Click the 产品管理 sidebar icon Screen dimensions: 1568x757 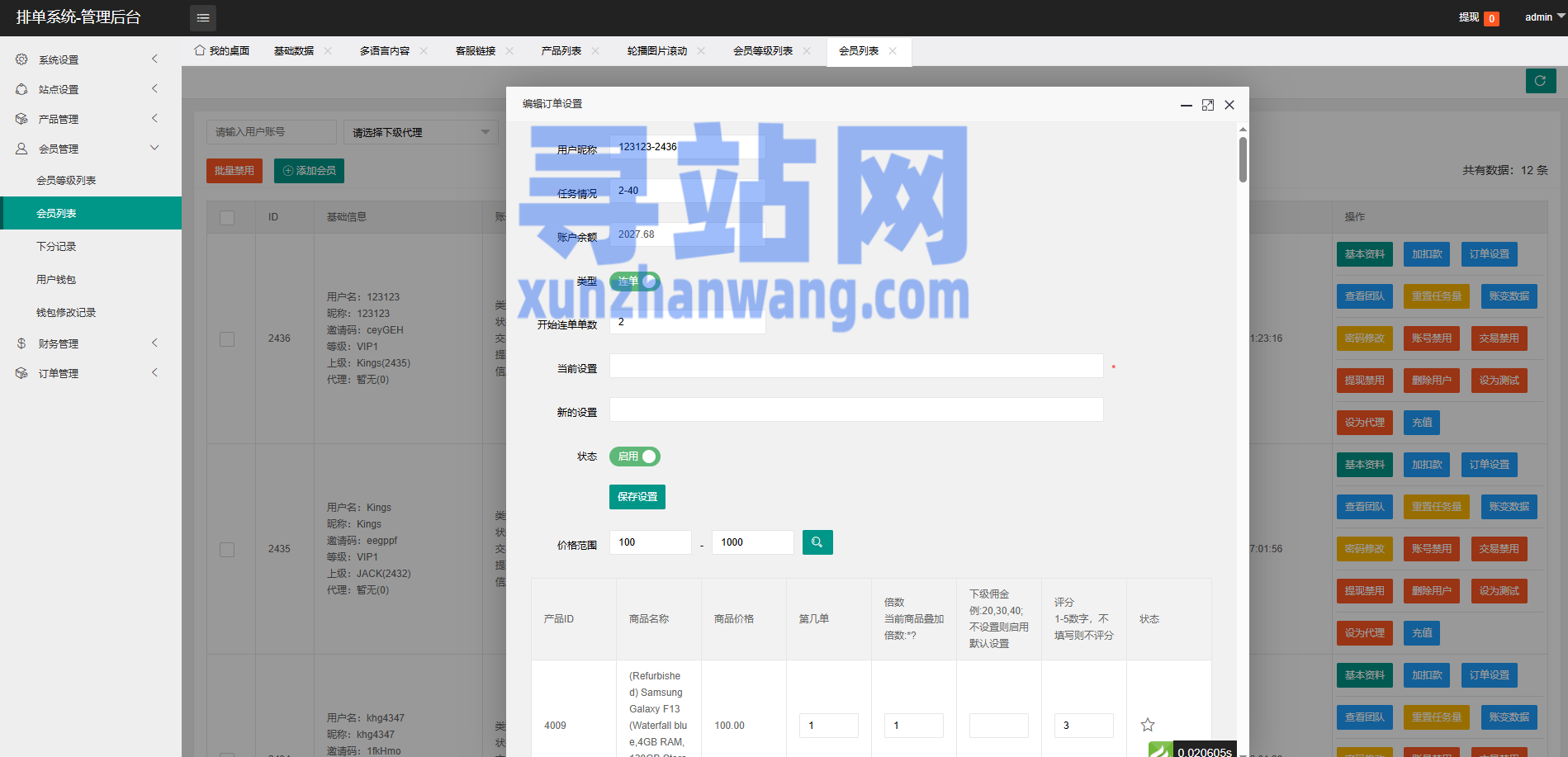21,119
